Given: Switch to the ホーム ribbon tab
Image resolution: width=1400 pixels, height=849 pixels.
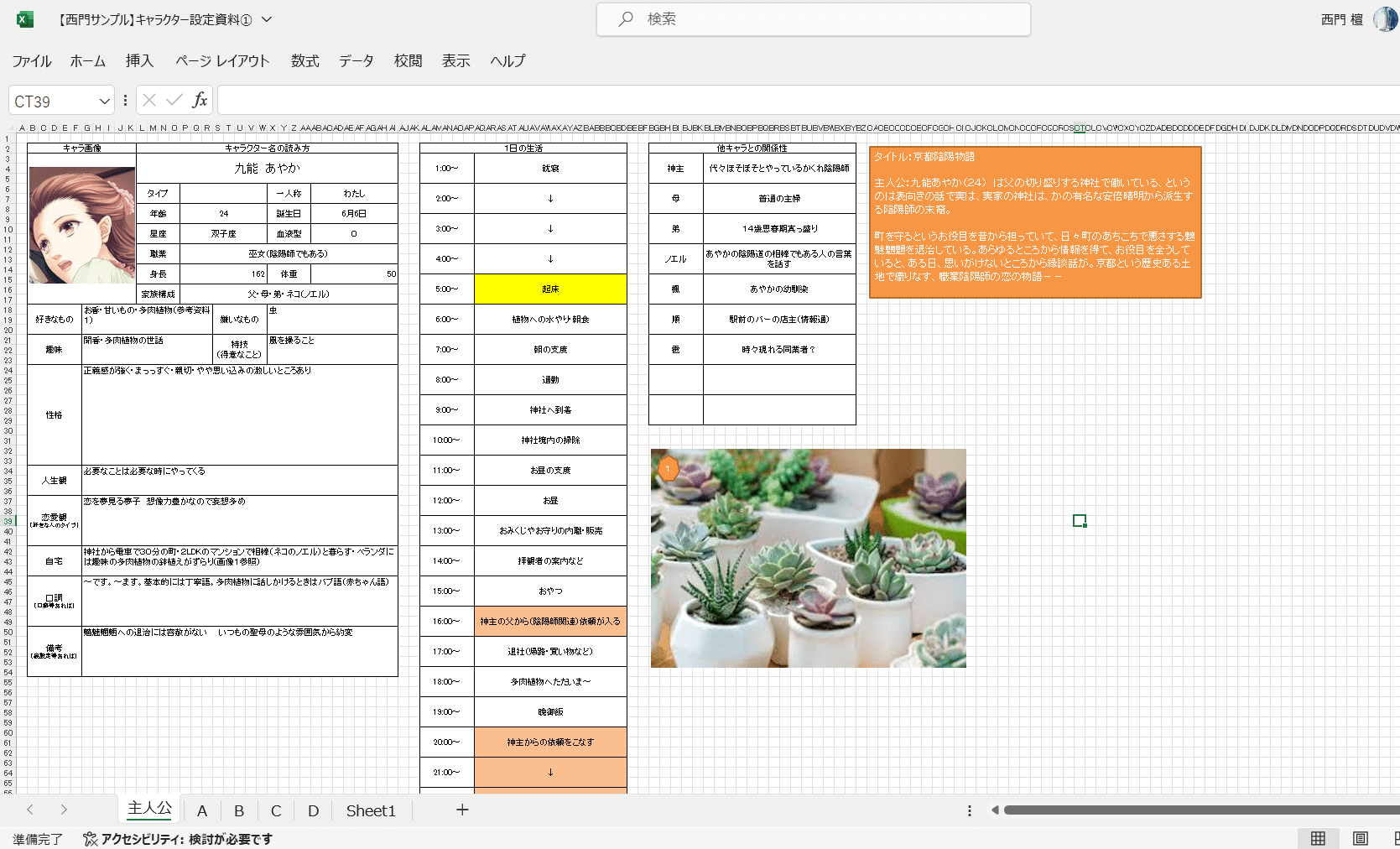Looking at the screenshot, I should (88, 61).
